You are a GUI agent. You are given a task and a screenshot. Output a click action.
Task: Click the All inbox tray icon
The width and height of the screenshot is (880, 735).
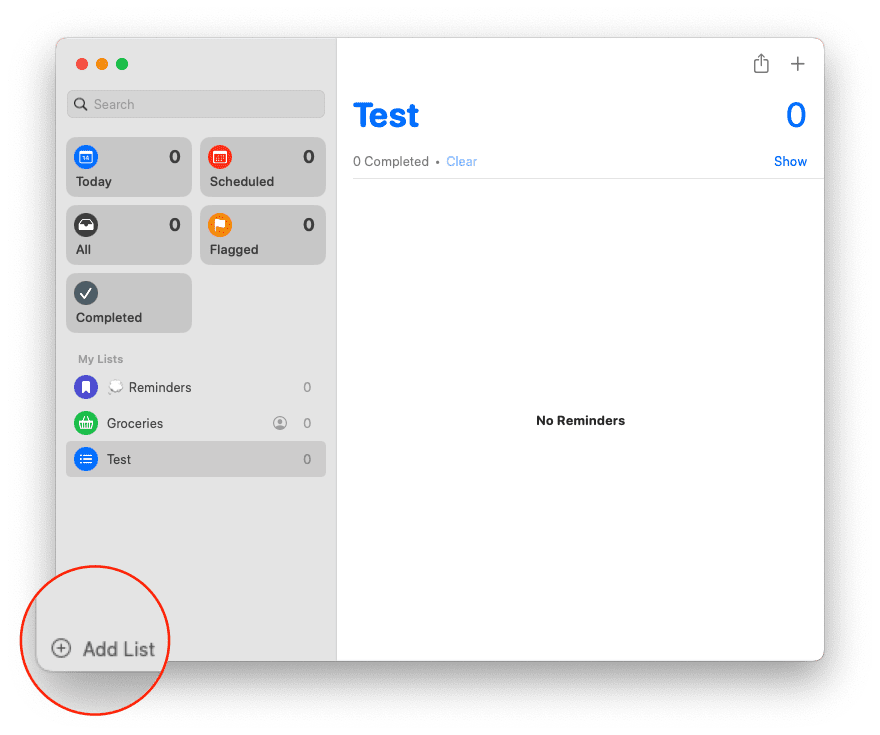point(86,225)
